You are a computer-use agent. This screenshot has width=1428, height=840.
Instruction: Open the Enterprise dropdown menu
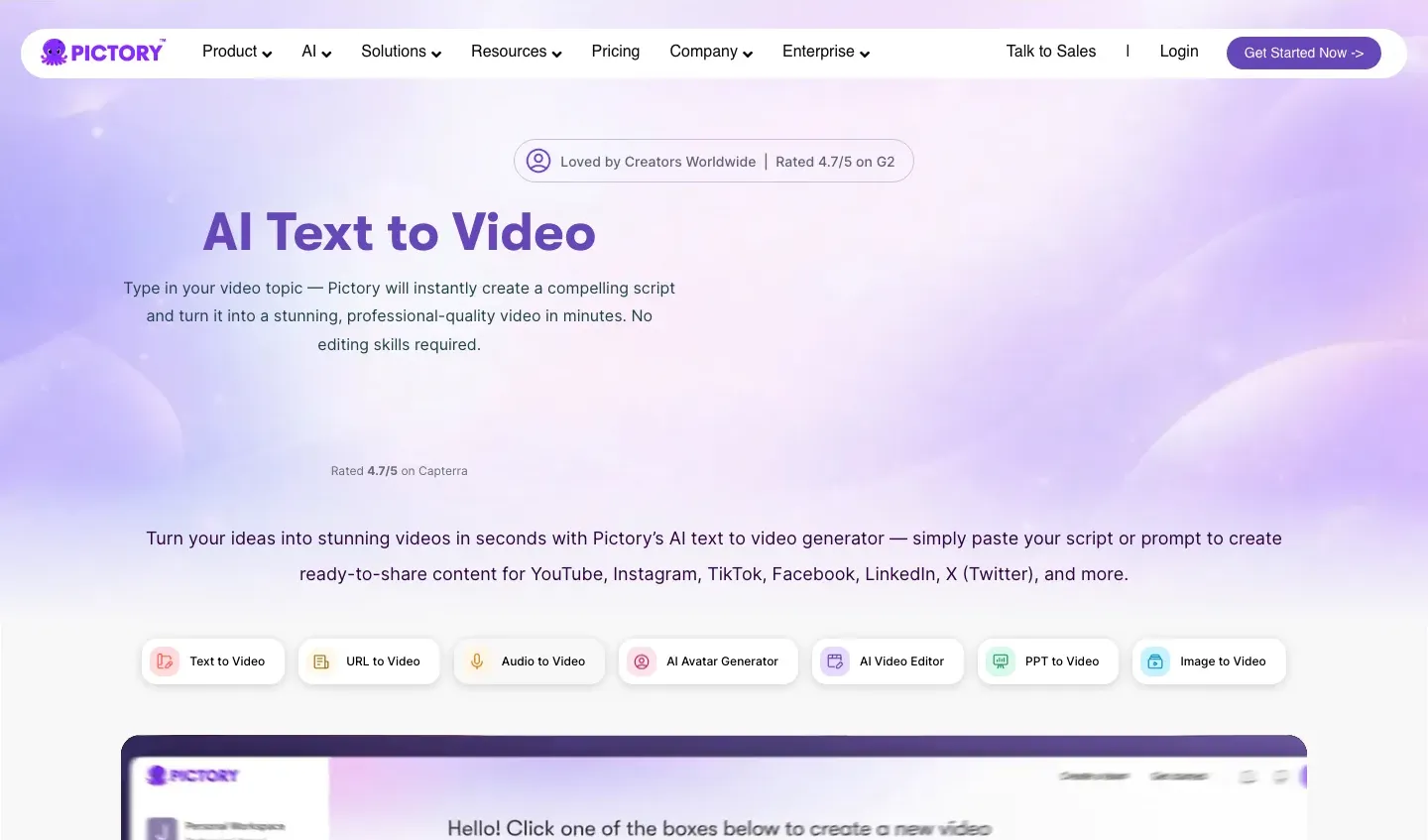[x=826, y=52]
